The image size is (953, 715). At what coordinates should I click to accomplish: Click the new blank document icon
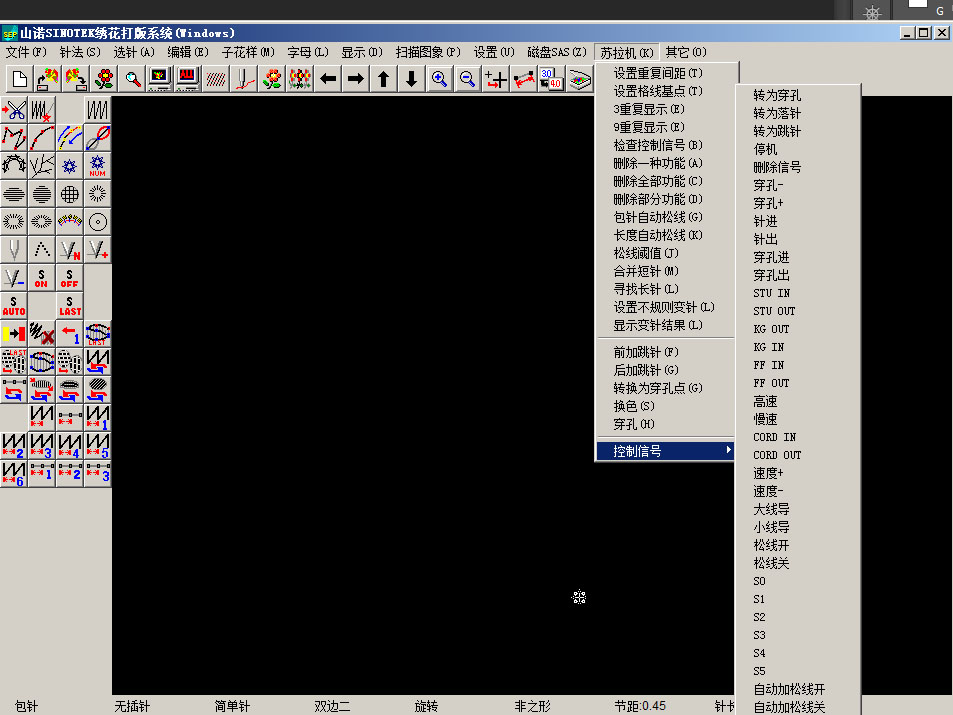point(21,79)
